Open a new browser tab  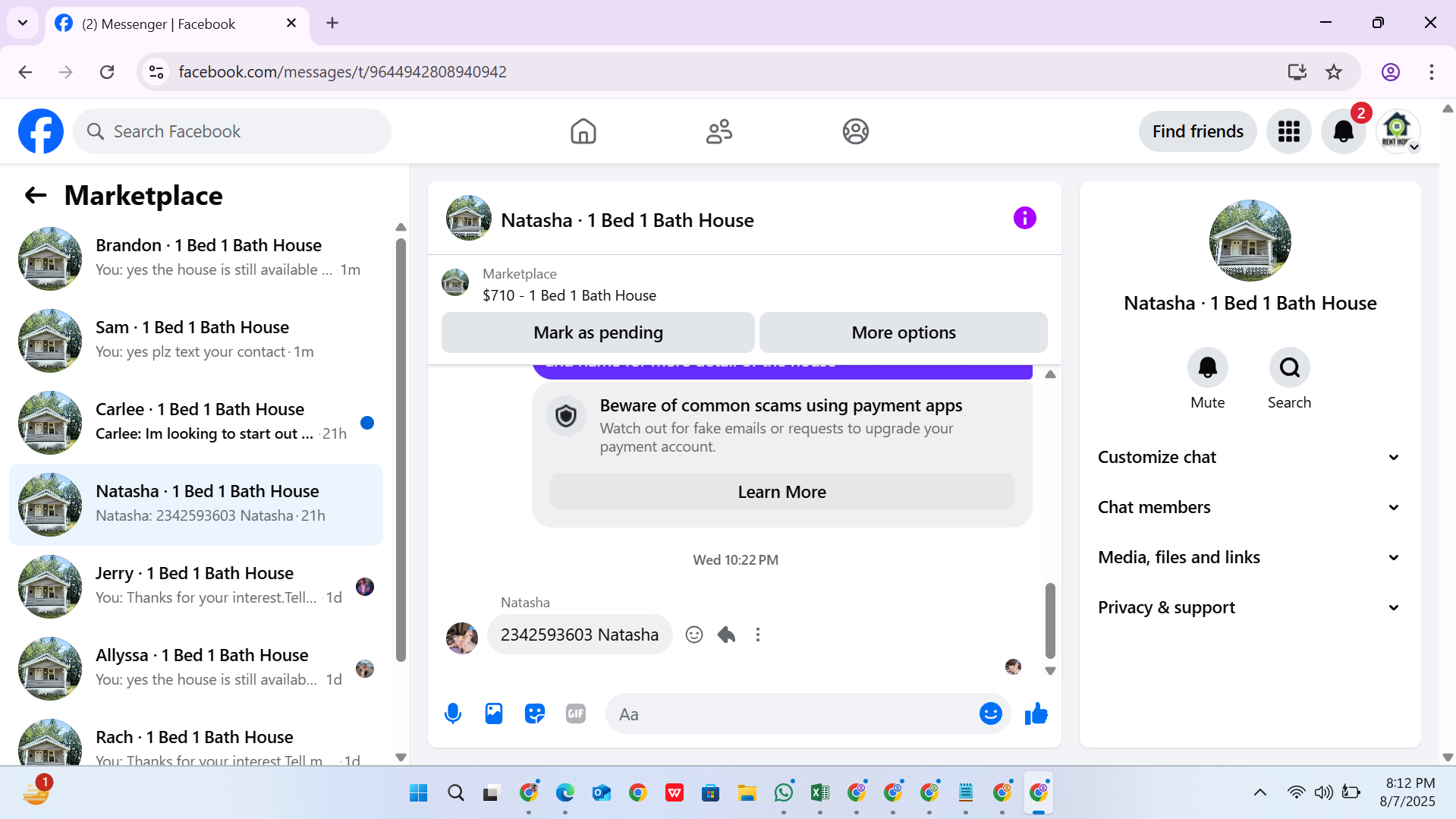(332, 24)
